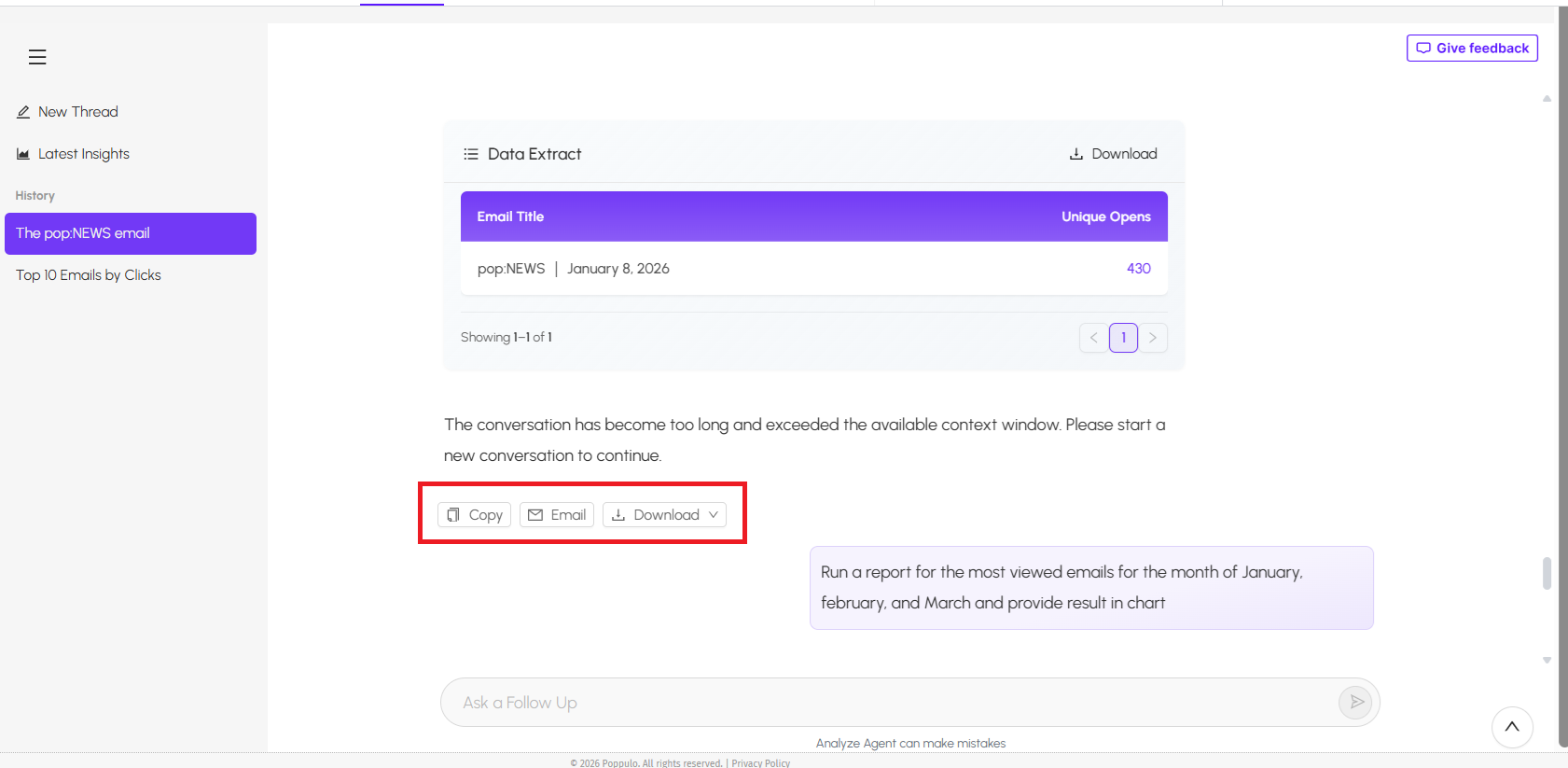Click the scroll-to-top arrow button
Image resolution: width=1568 pixels, height=768 pixels.
pos(1512,727)
